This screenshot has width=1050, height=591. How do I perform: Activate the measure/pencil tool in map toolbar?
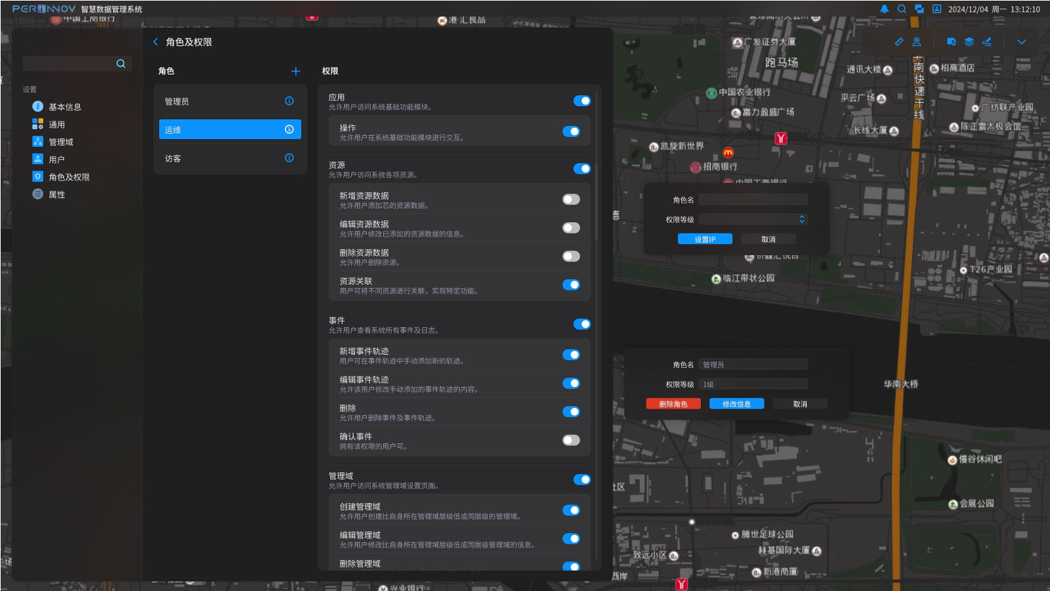tap(899, 42)
